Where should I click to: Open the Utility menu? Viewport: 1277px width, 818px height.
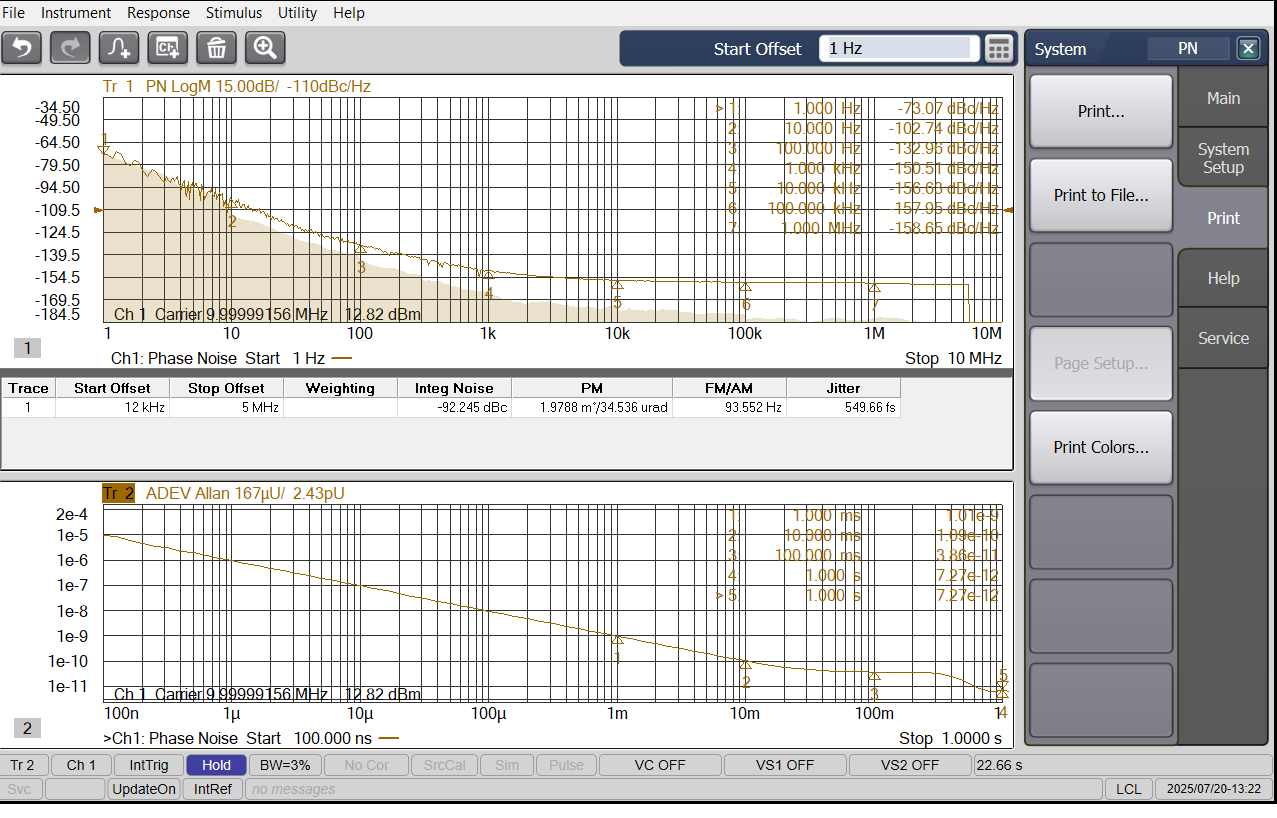[297, 13]
